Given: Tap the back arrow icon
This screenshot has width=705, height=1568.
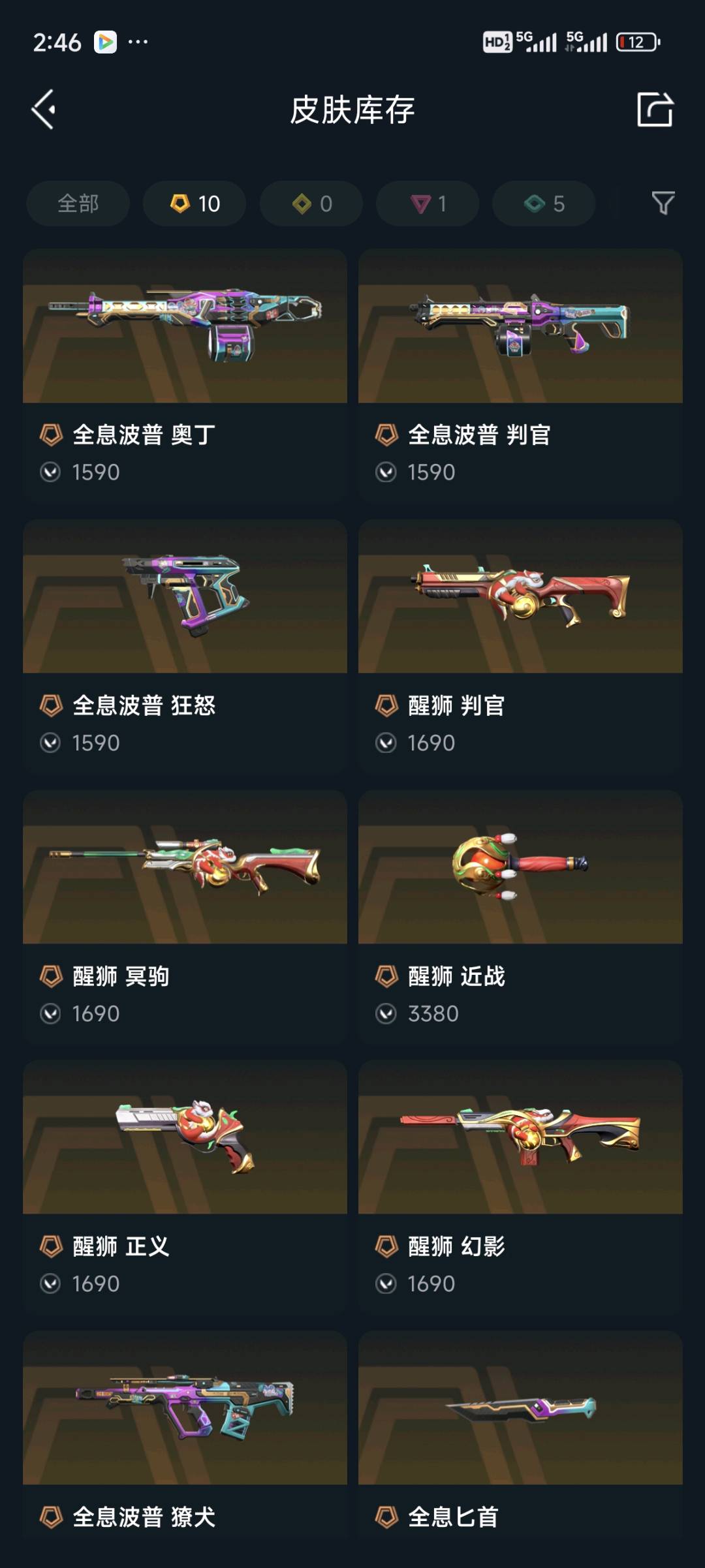Looking at the screenshot, I should [44, 110].
